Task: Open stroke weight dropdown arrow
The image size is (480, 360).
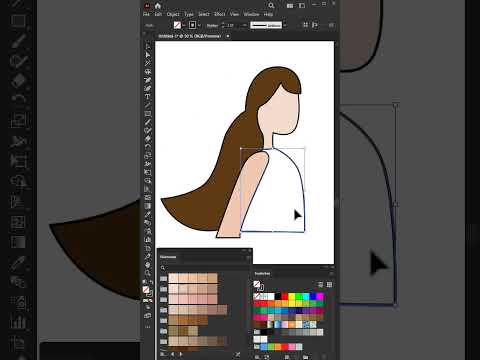Action: 244,25
